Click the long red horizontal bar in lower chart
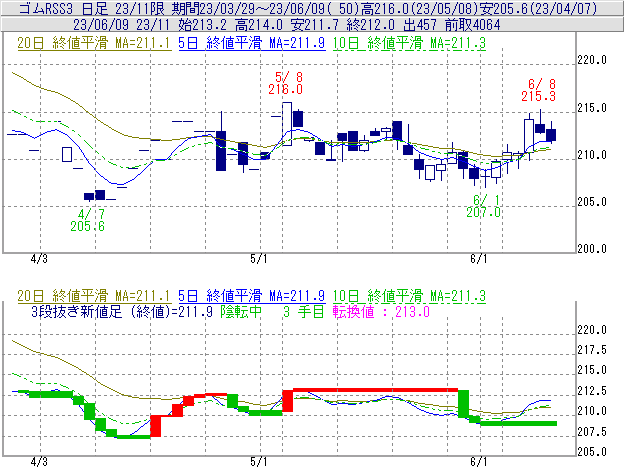 [x=375, y=390]
